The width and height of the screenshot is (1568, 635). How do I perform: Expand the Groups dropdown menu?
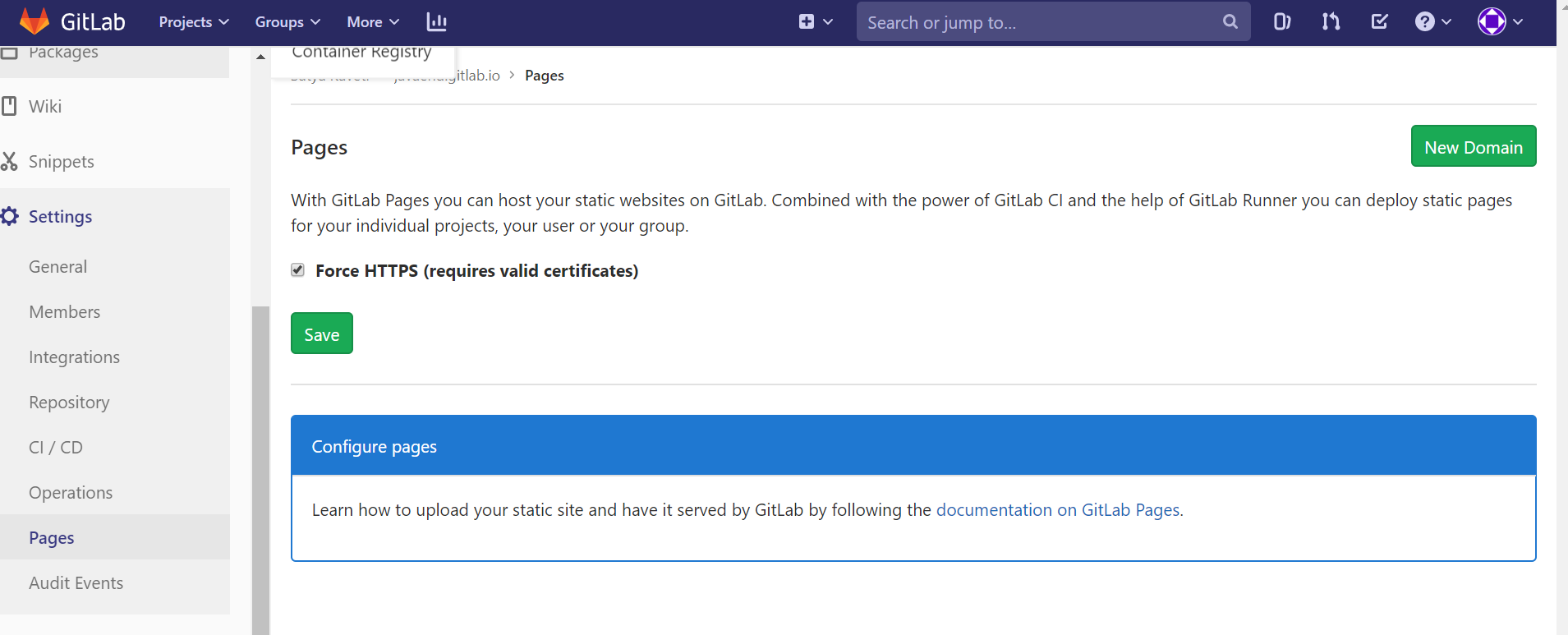[287, 22]
